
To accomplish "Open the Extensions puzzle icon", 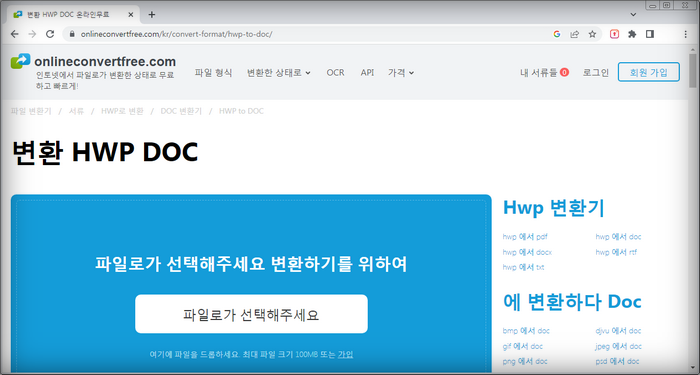I will tap(632, 34).
